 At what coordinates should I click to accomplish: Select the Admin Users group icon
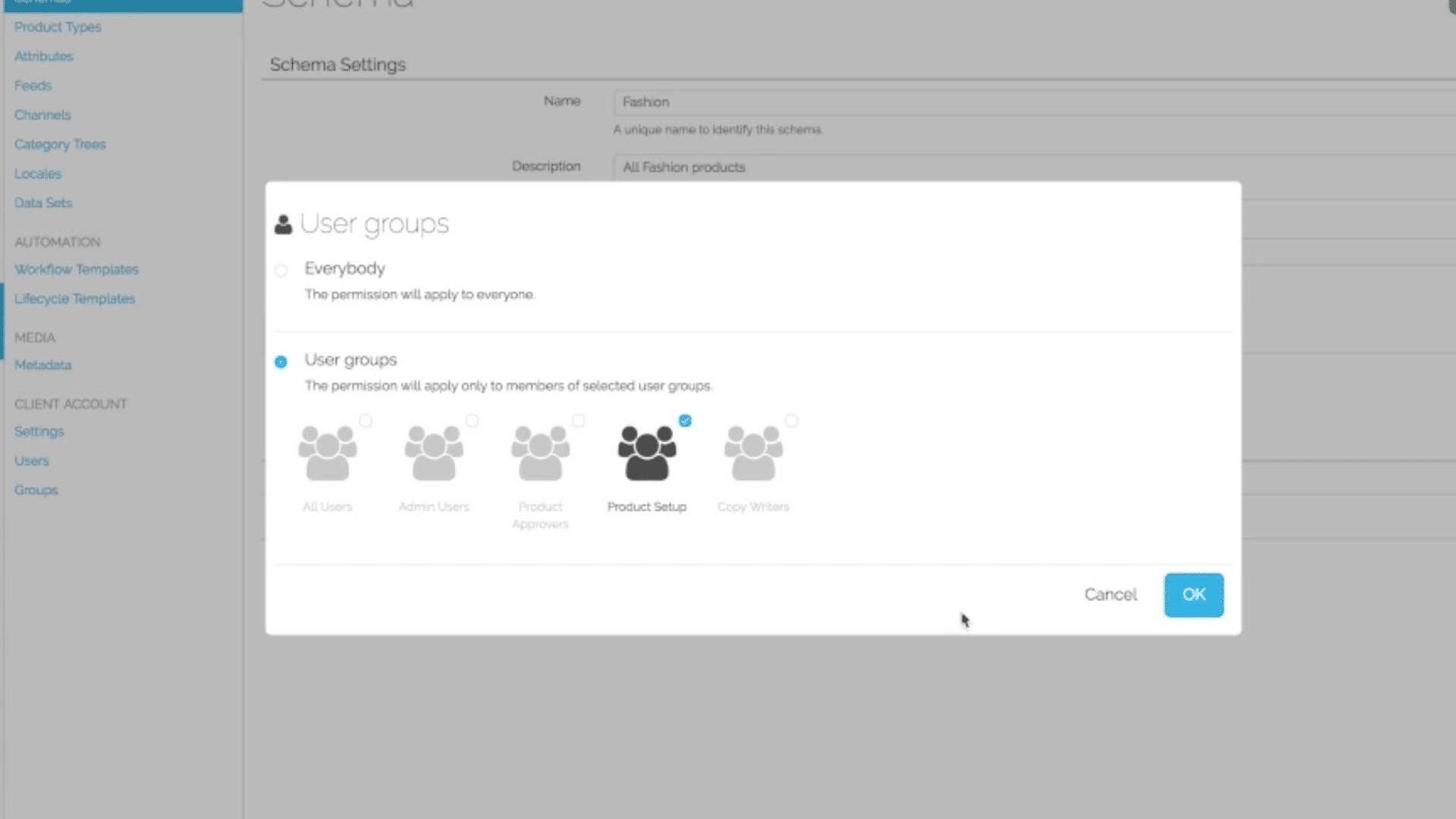433,451
